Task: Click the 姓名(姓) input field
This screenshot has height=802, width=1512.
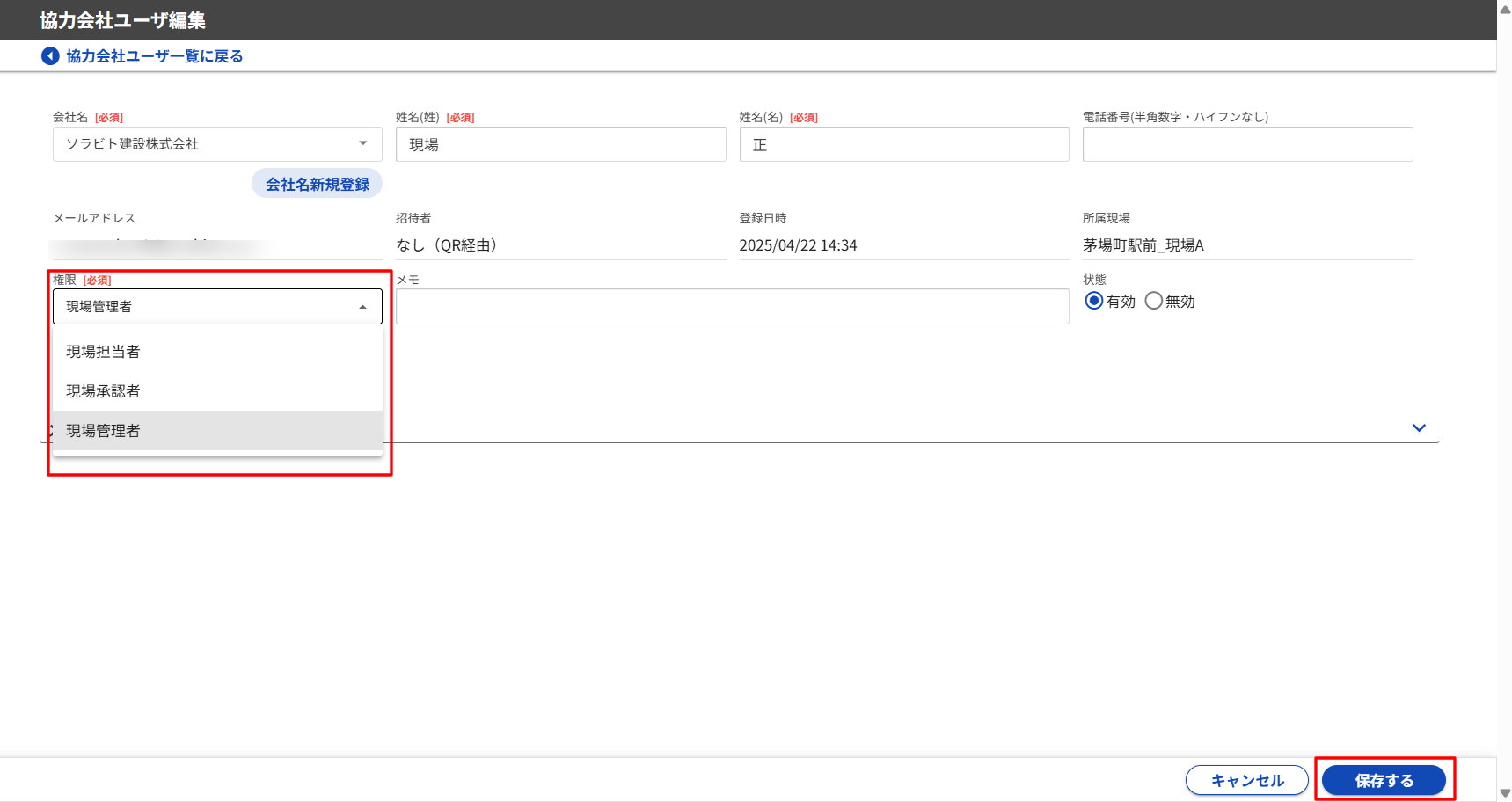Action: pos(560,144)
